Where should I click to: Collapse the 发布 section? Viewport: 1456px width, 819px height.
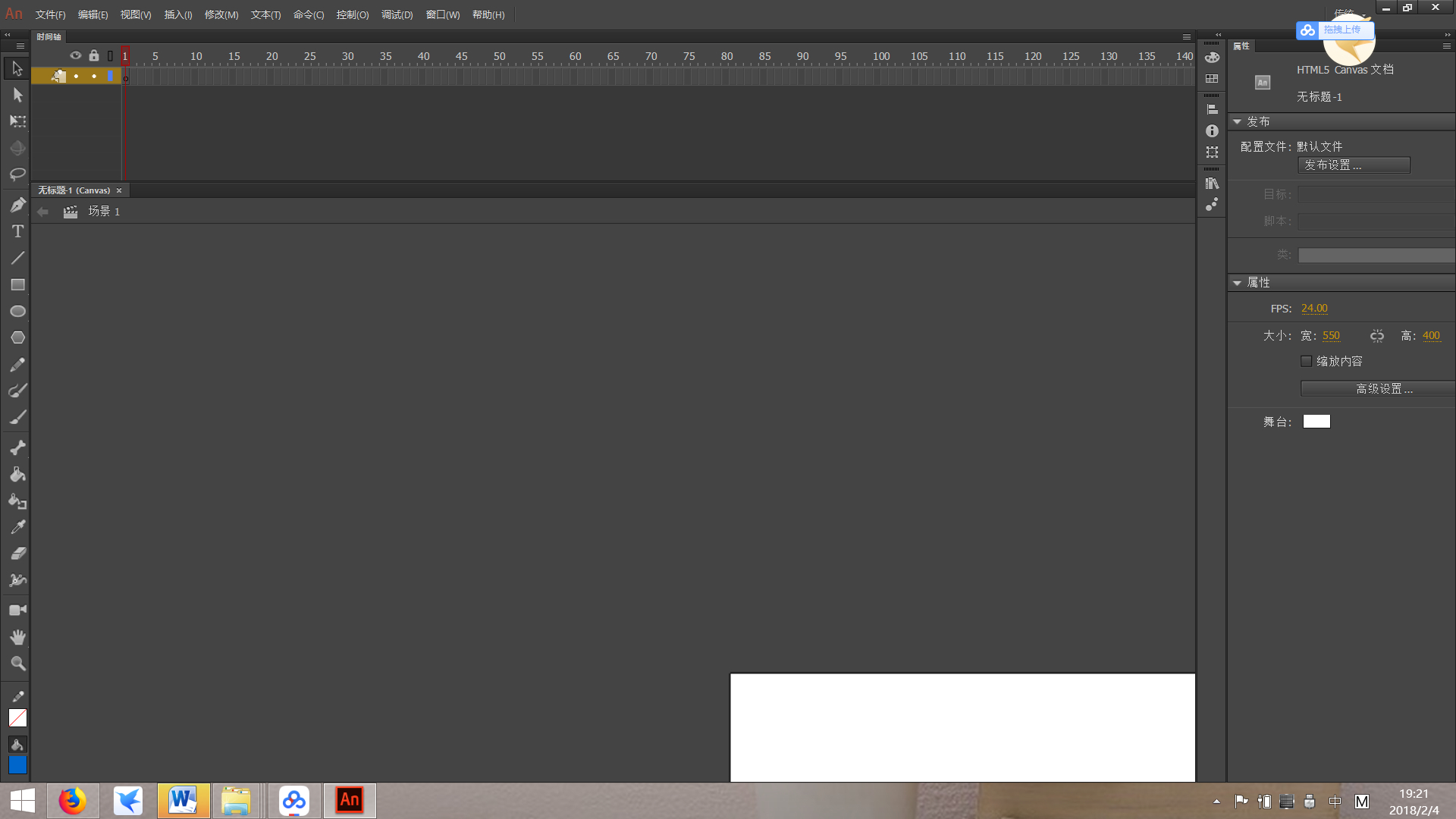coord(1237,122)
